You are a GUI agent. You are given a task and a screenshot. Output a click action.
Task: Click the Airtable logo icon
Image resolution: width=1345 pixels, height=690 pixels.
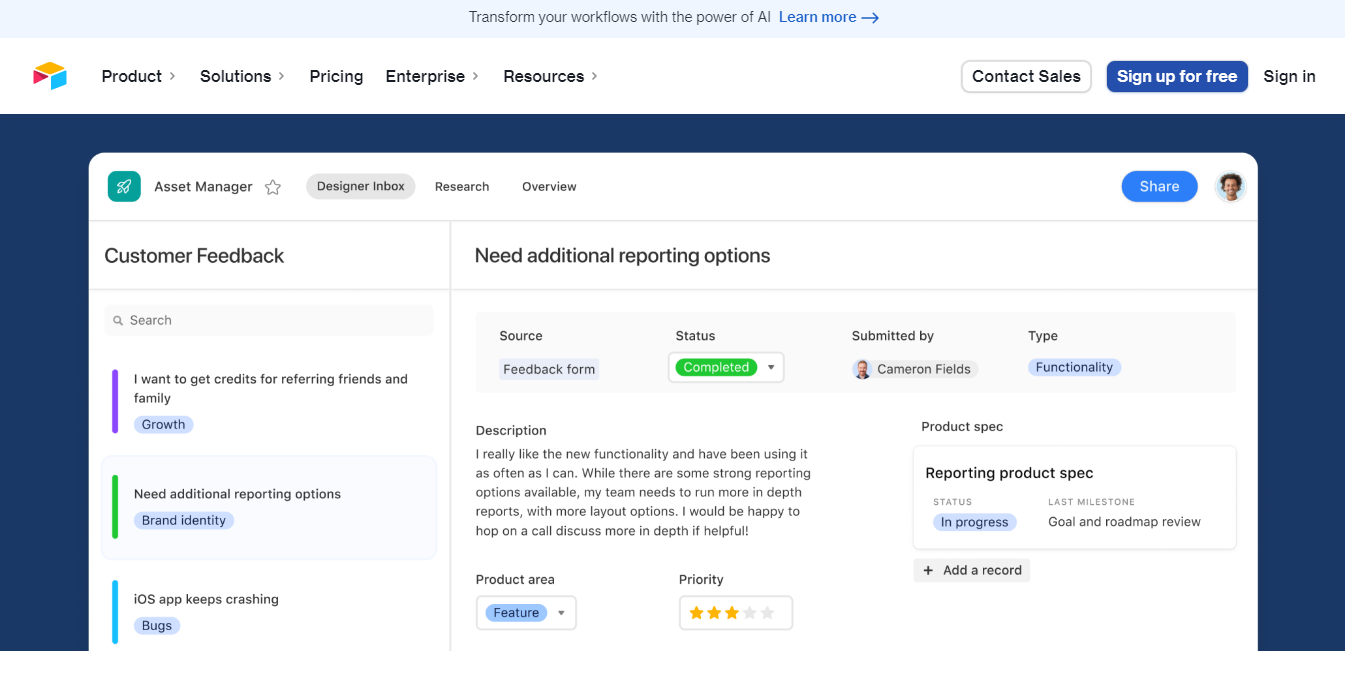[49, 76]
